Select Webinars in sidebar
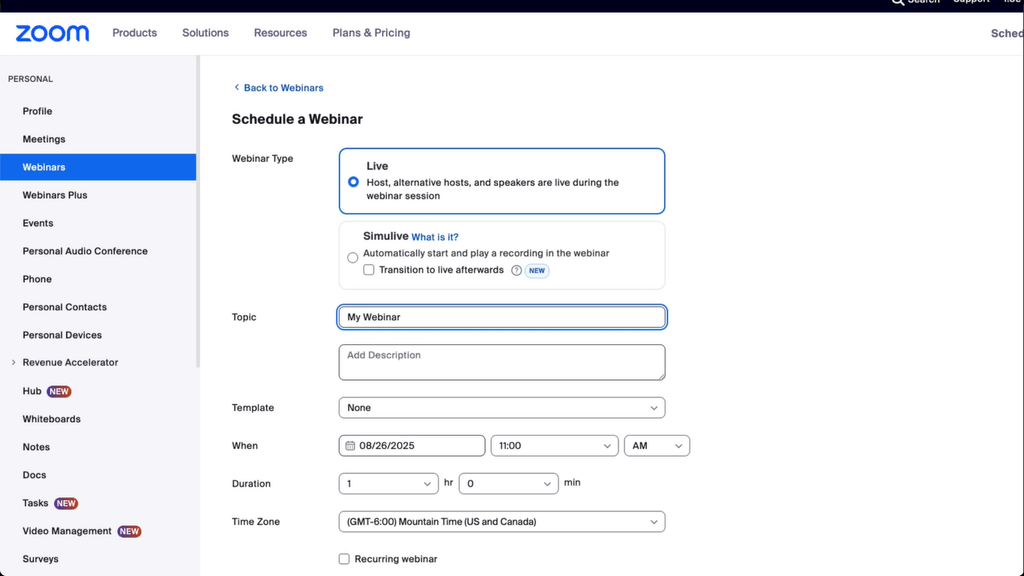This screenshot has width=1024, height=576. 98,167
